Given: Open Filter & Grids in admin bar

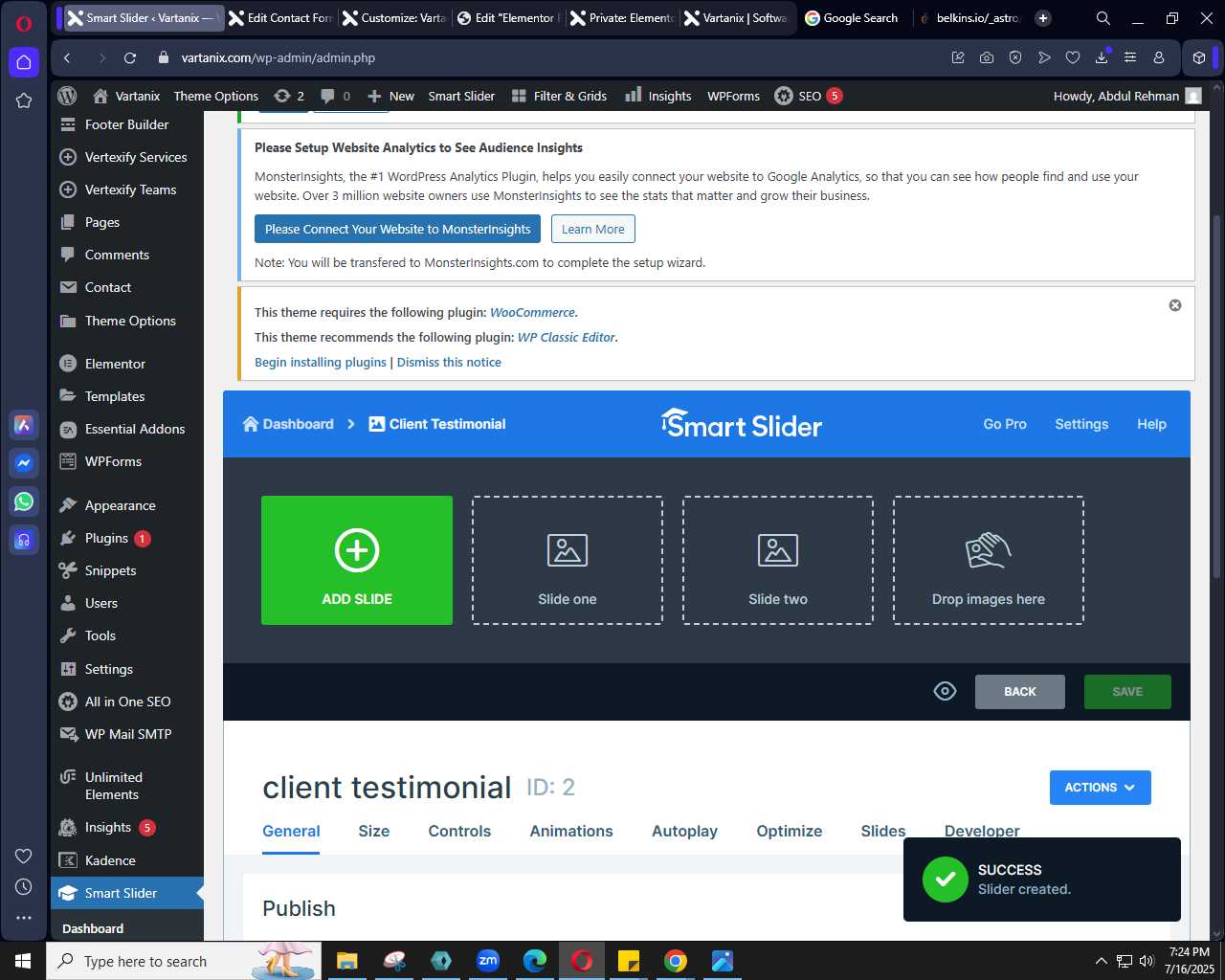Looking at the screenshot, I should pyautogui.click(x=559, y=96).
